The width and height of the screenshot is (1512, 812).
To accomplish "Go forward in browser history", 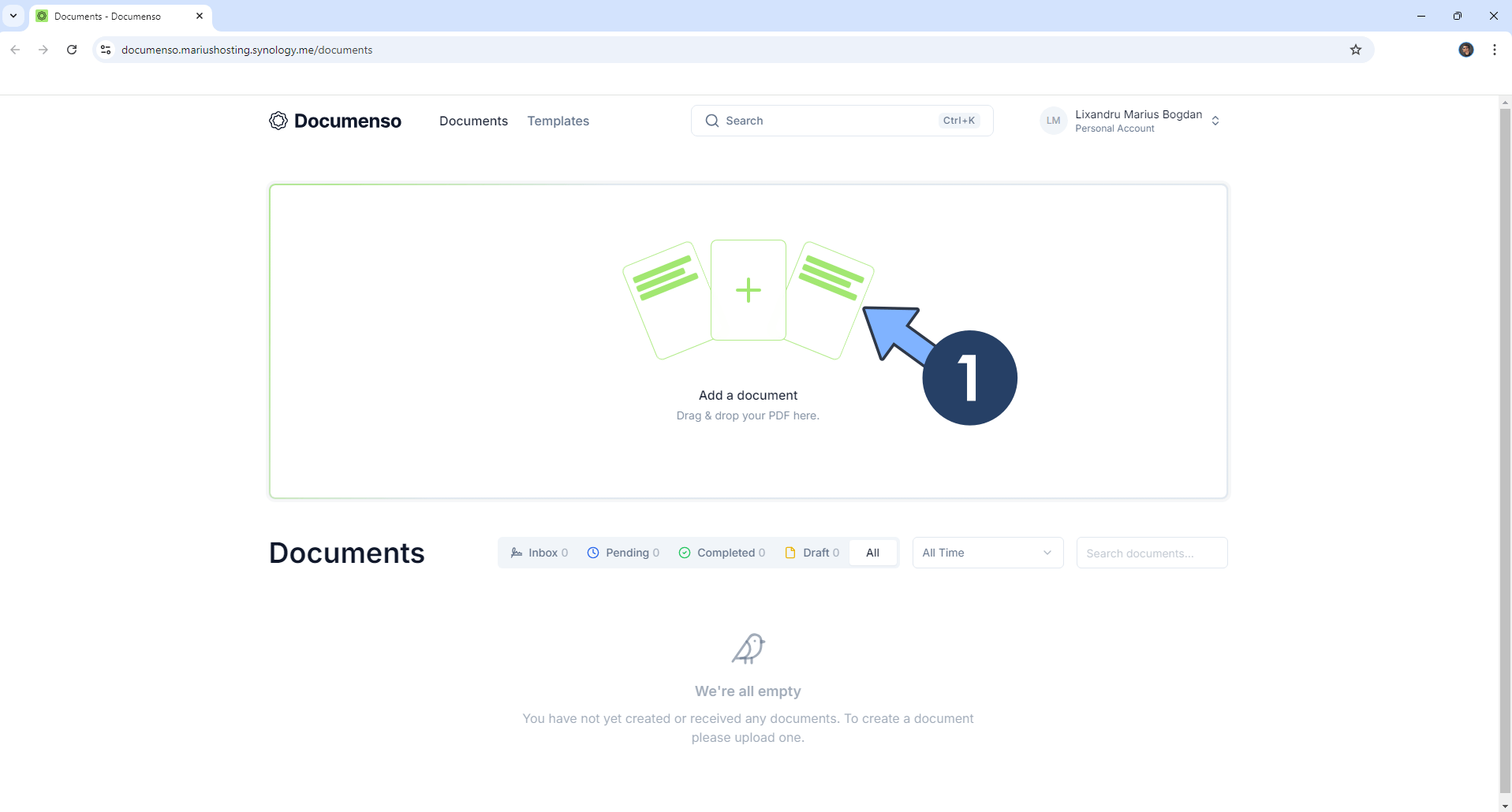I will coord(43,50).
